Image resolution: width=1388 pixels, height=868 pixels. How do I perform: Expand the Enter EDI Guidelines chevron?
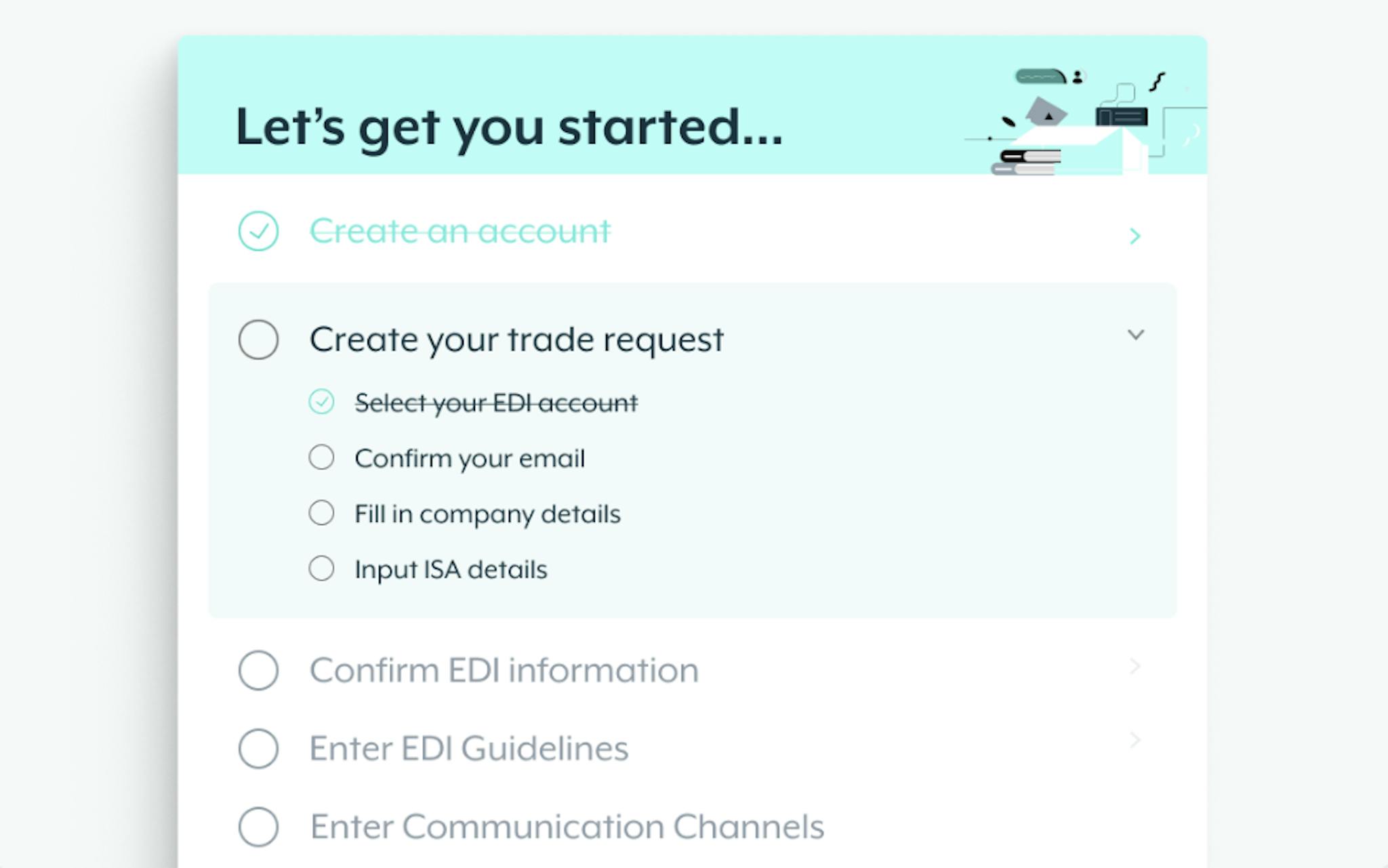[1135, 740]
